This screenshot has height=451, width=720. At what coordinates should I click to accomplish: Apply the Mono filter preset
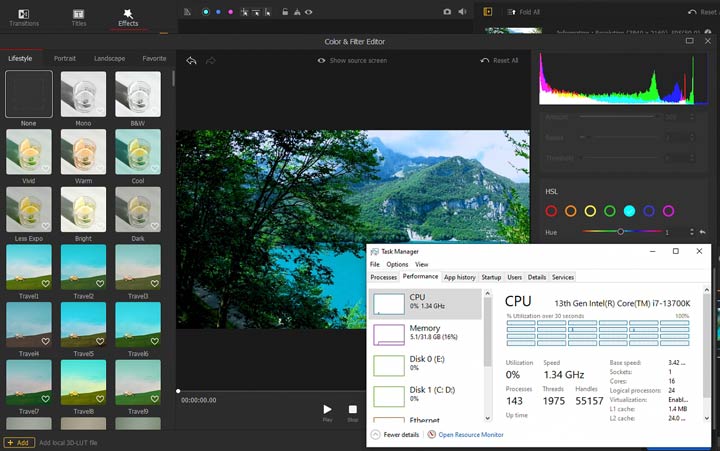pyautogui.click(x=83, y=94)
